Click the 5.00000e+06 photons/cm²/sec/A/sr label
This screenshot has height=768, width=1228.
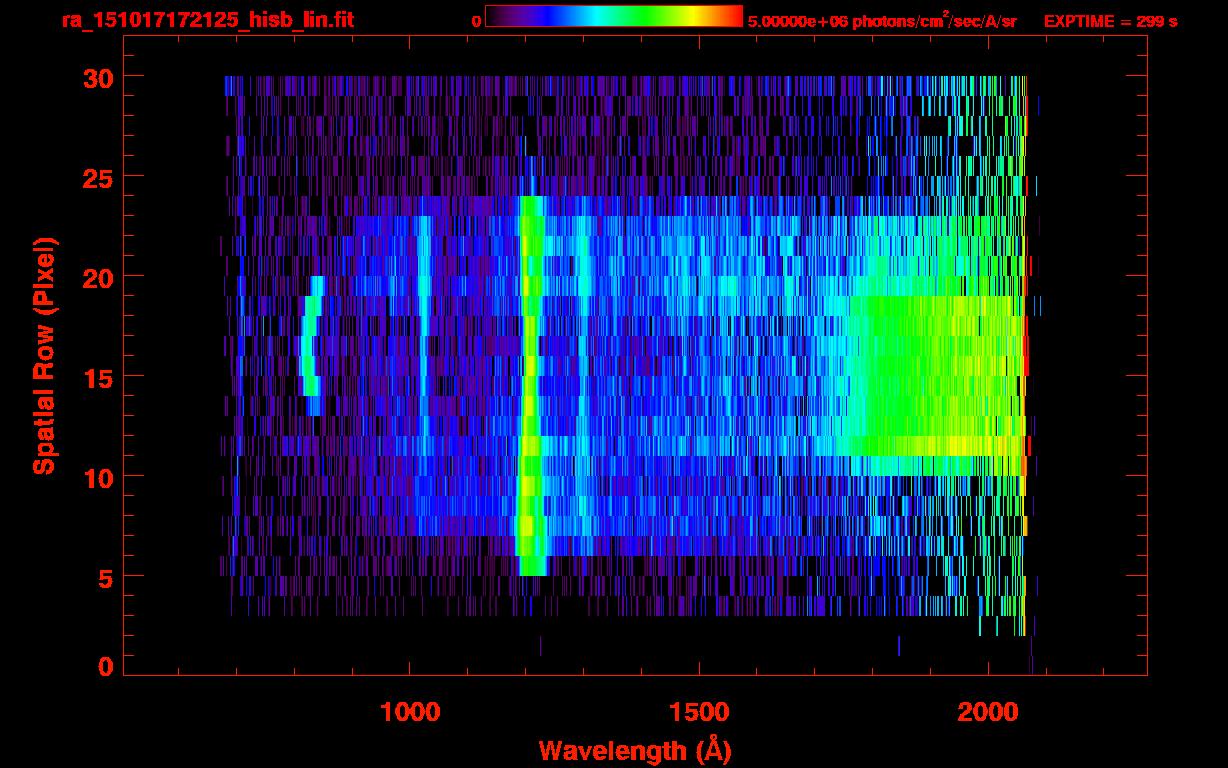[x=882, y=20]
